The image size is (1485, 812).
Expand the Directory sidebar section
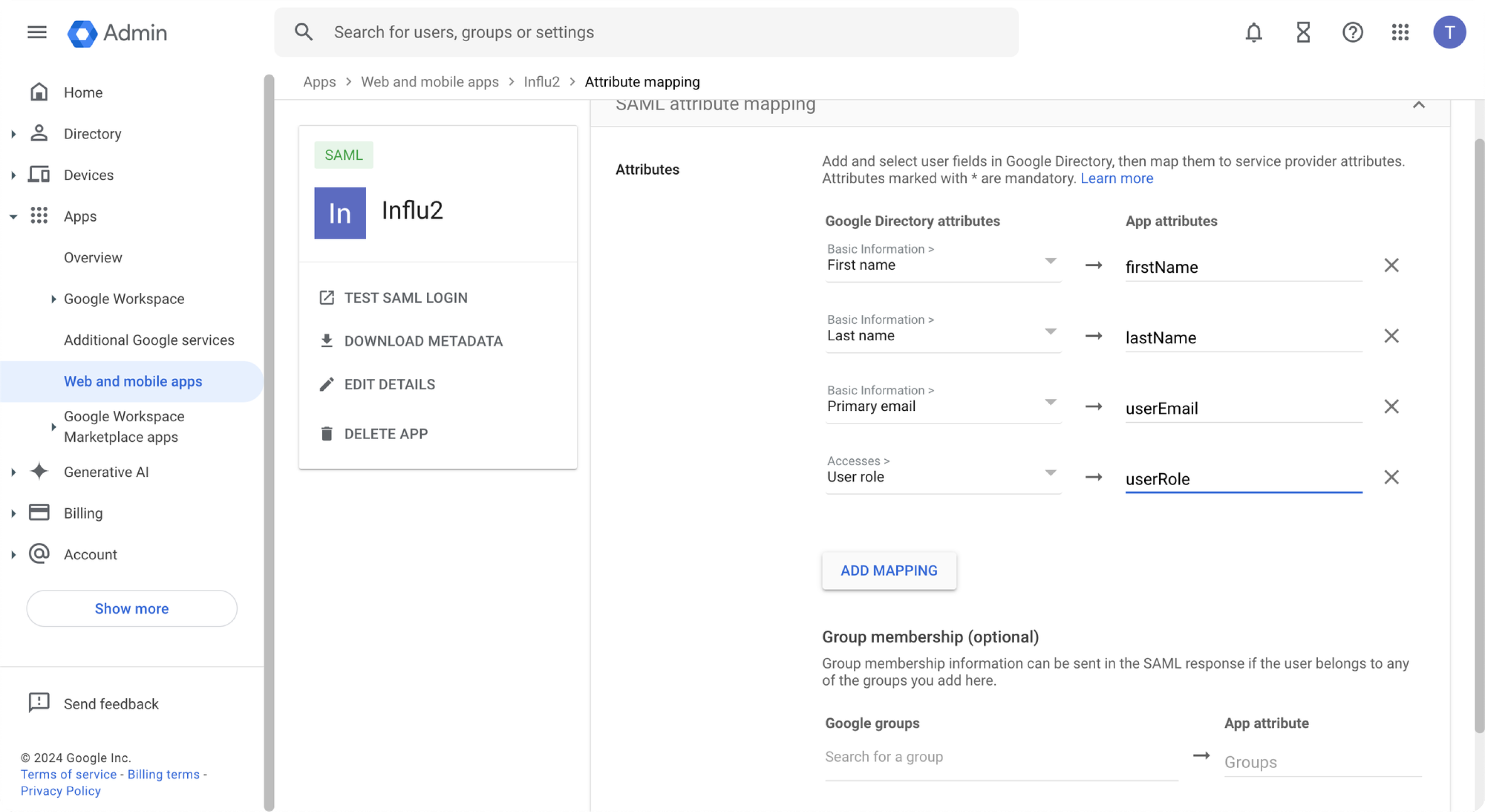pyautogui.click(x=13, y=134)
